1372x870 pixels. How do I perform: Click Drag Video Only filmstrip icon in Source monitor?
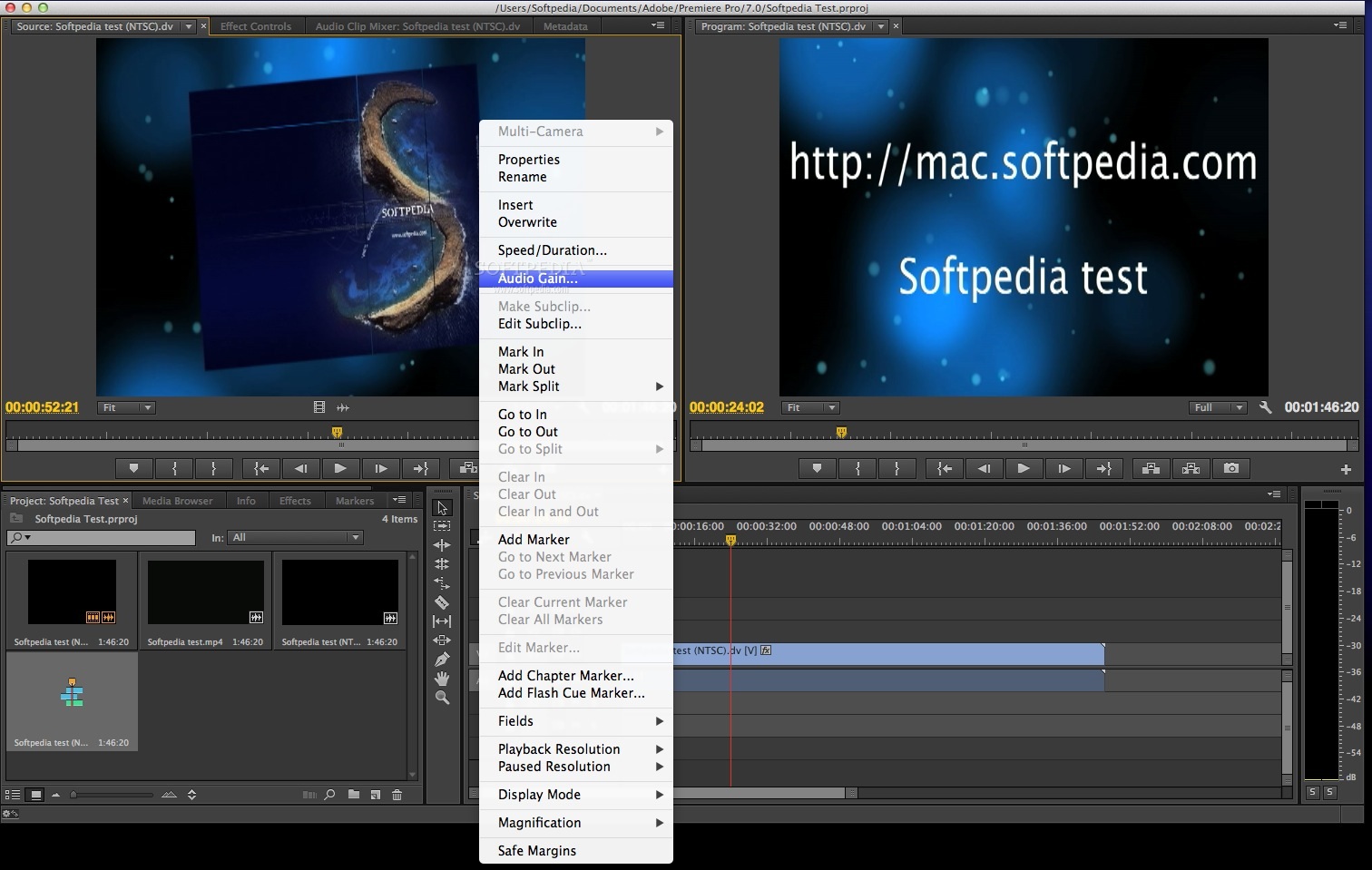tap(318, 407)
